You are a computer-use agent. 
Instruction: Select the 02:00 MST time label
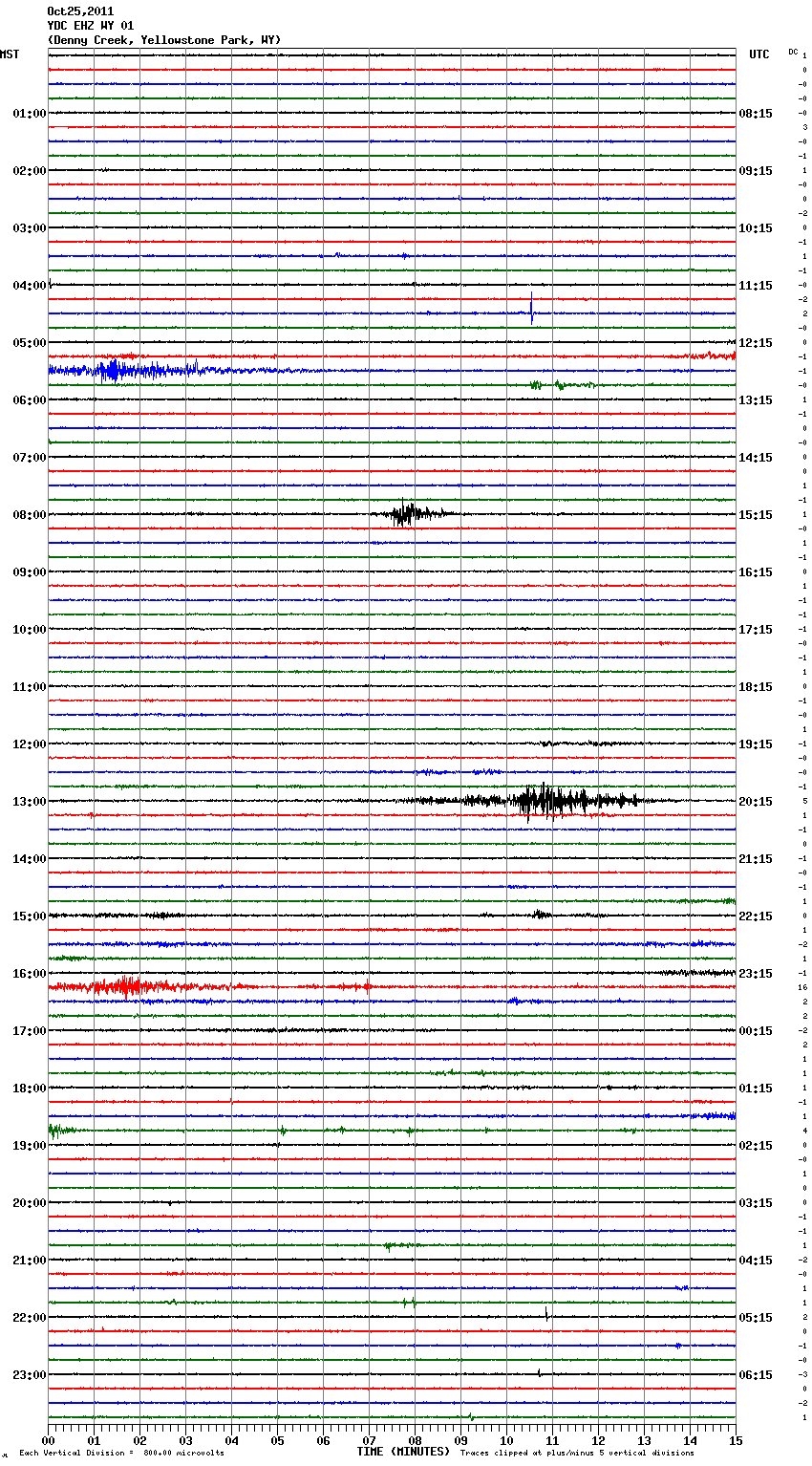(30, 171)
